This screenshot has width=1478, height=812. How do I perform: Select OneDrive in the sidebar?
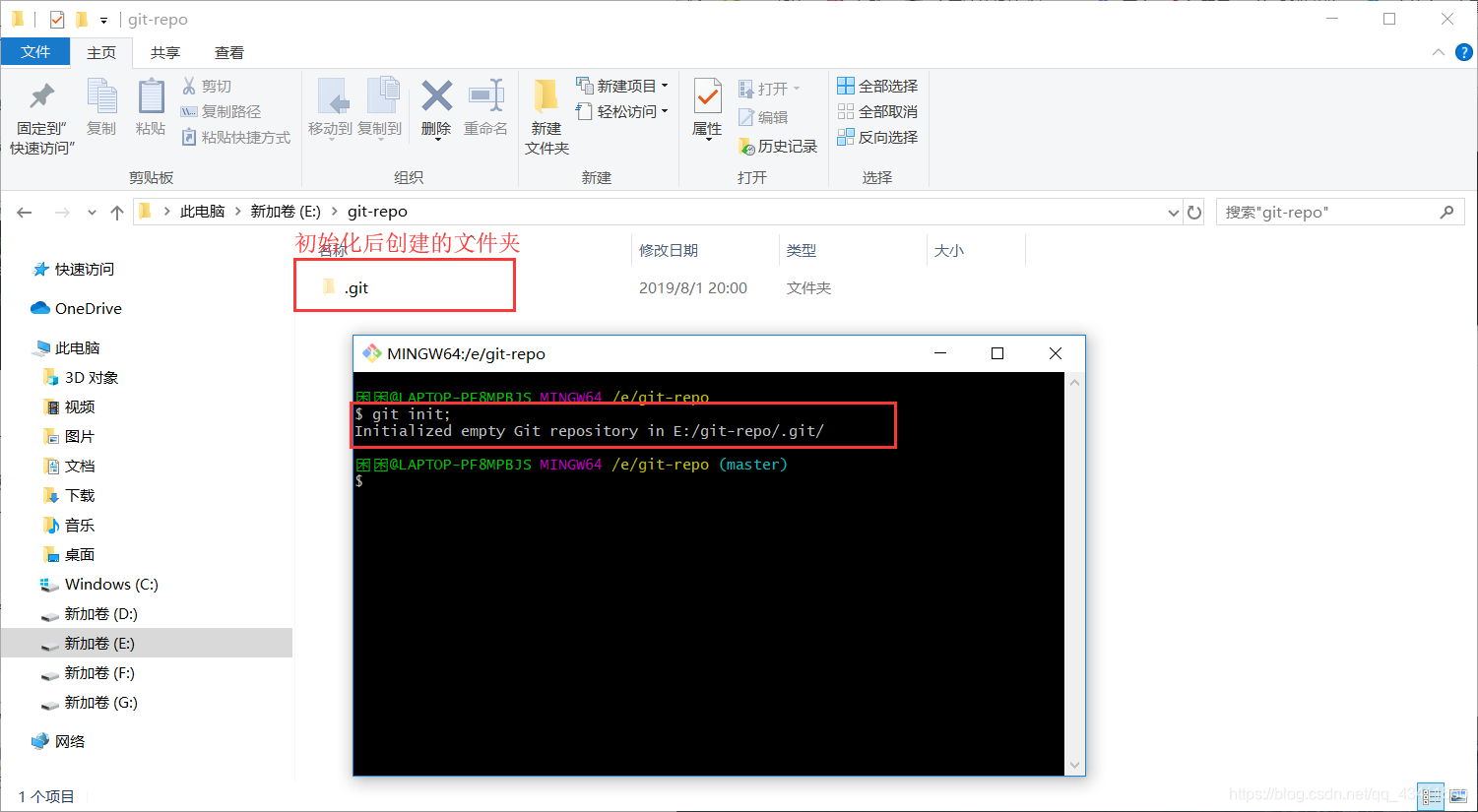point(77,309)
